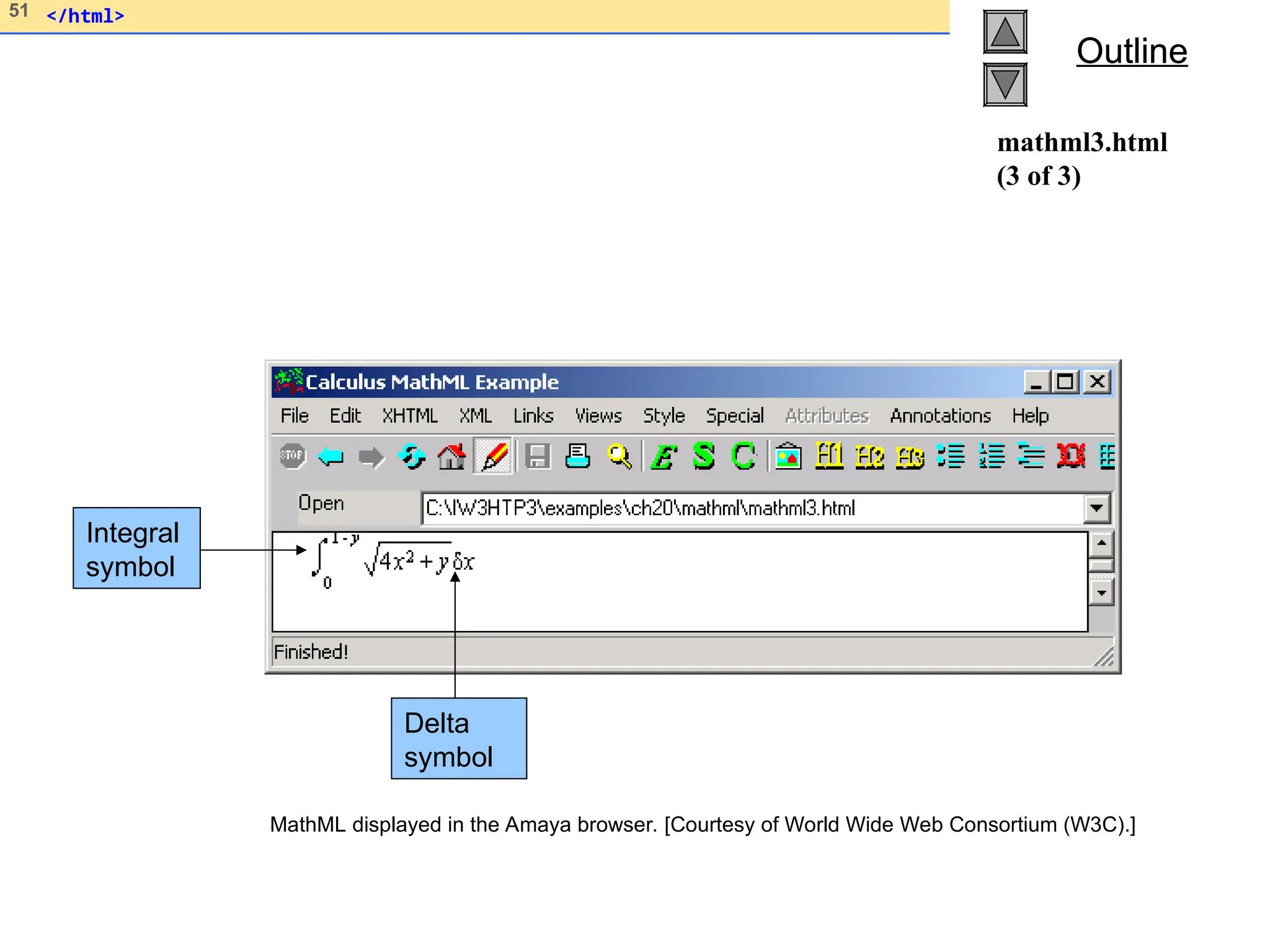Click the 'Calculus MathML Example' title text
This screenshot has width=1270, height=952.
432,382
